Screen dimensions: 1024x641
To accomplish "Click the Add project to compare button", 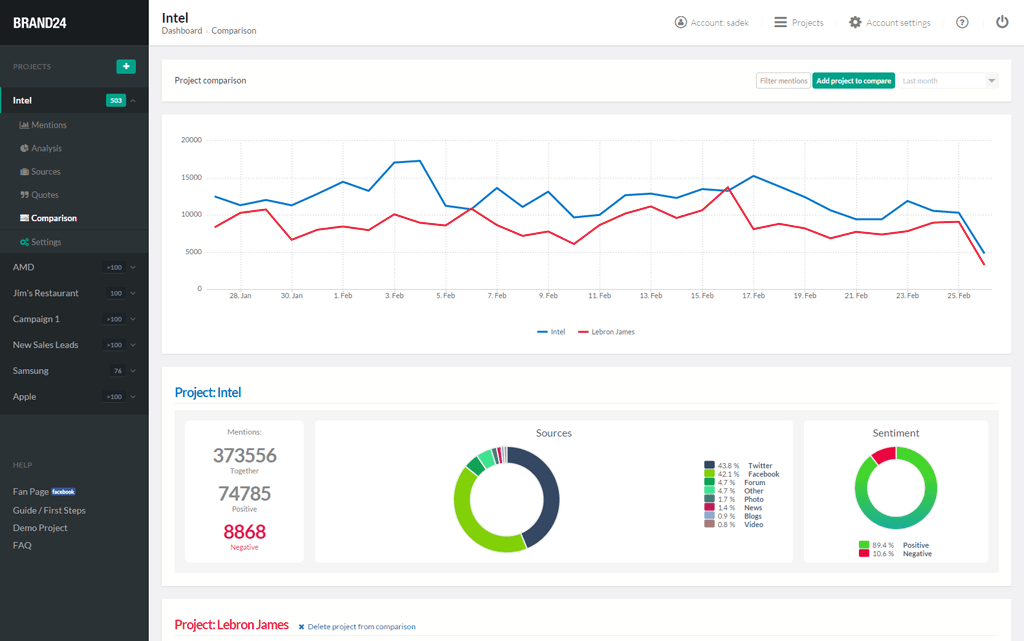I will [853, 81].
